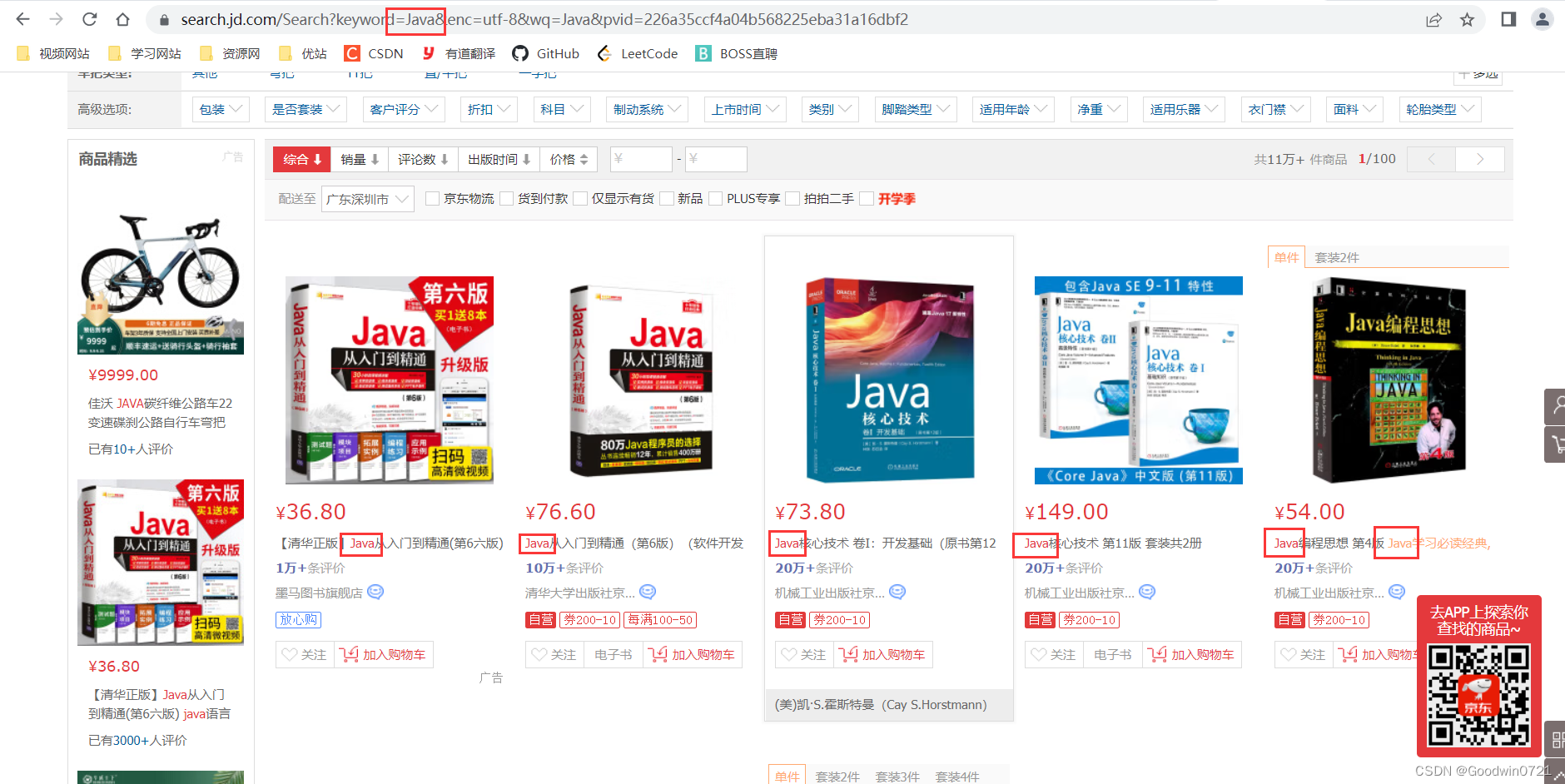1565x784 pixels.
Task: Tick the PLUS专享 checkbox
Action: 715,199
